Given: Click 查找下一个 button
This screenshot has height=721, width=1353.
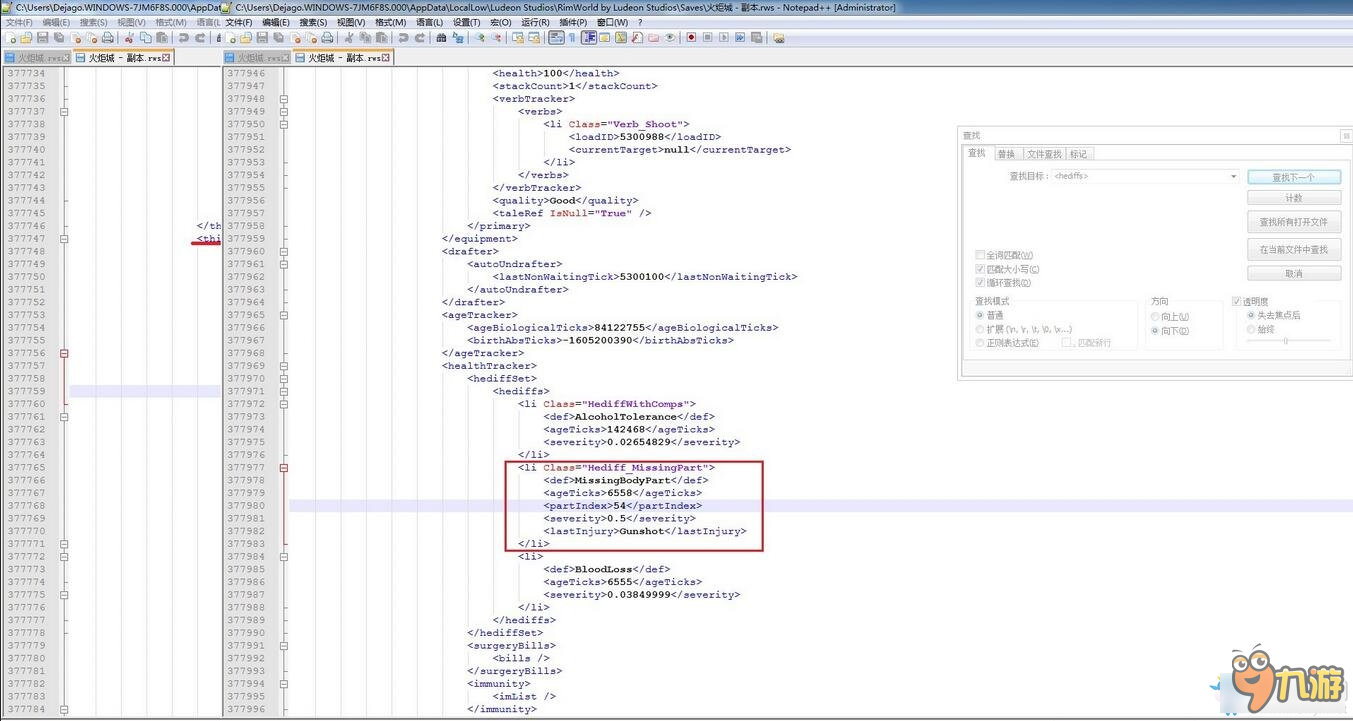Looking at the screenshot, I should point(1294,176).
